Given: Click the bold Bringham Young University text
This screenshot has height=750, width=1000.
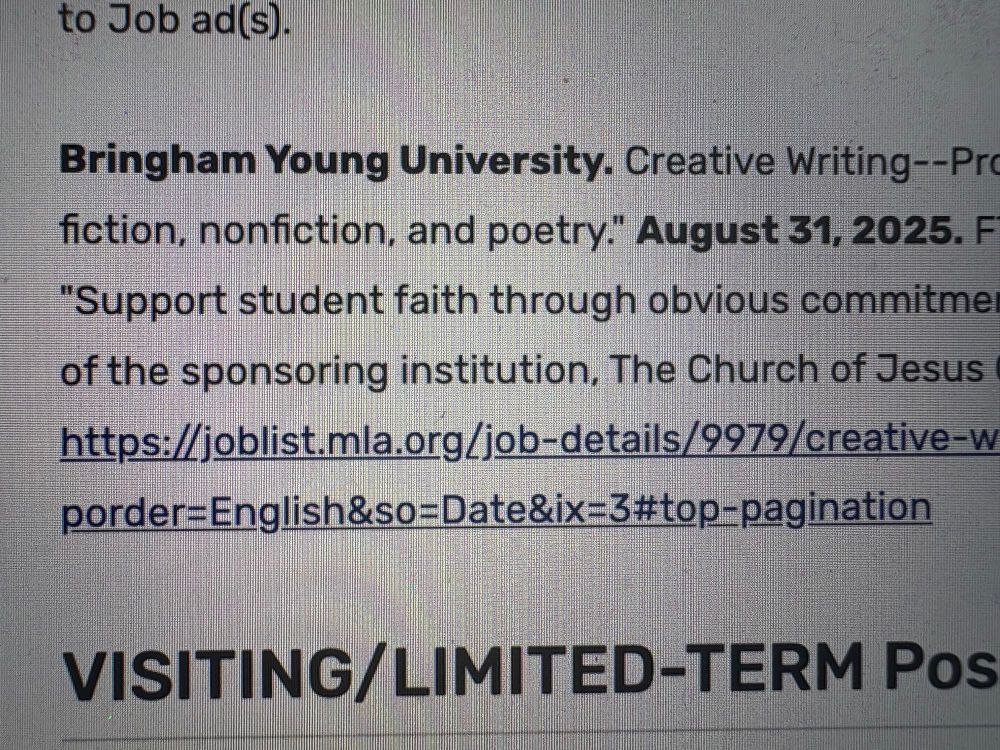Looking at the screenshot, I should point(336,162).
